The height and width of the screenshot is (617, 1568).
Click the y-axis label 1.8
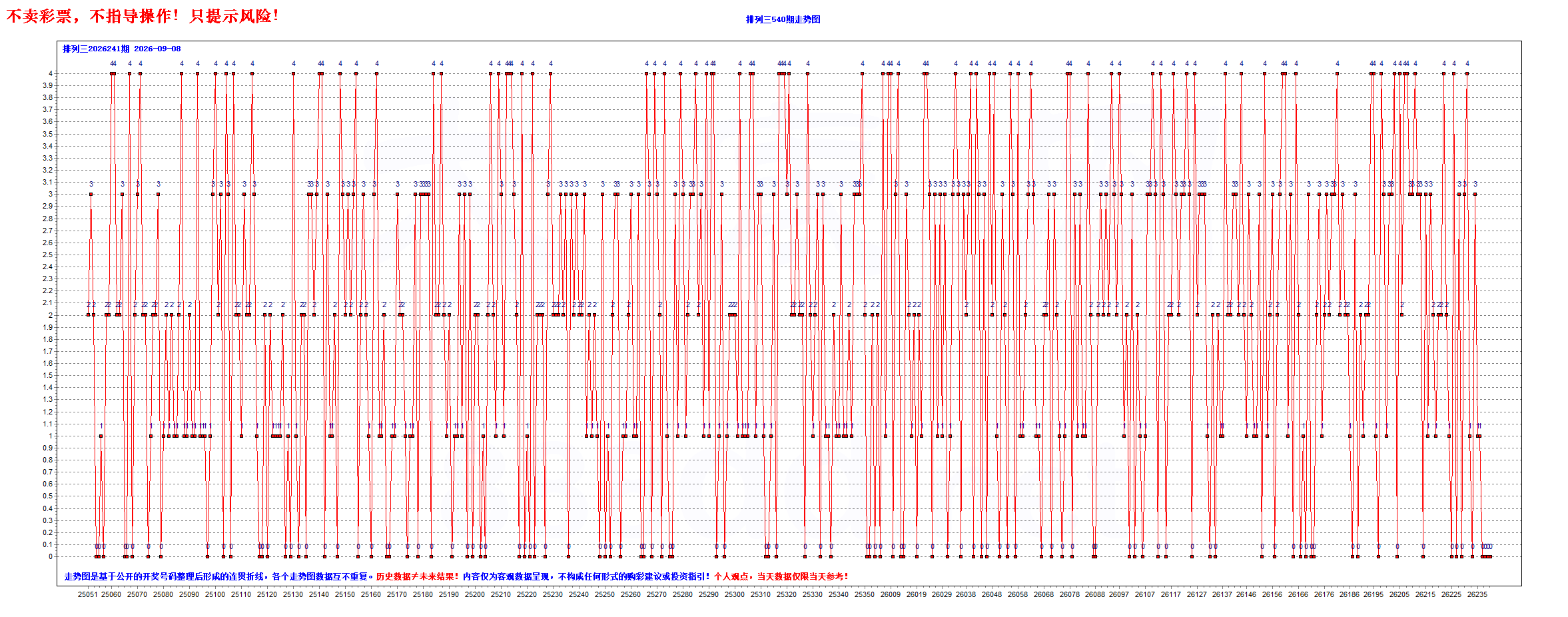(48, 339)
